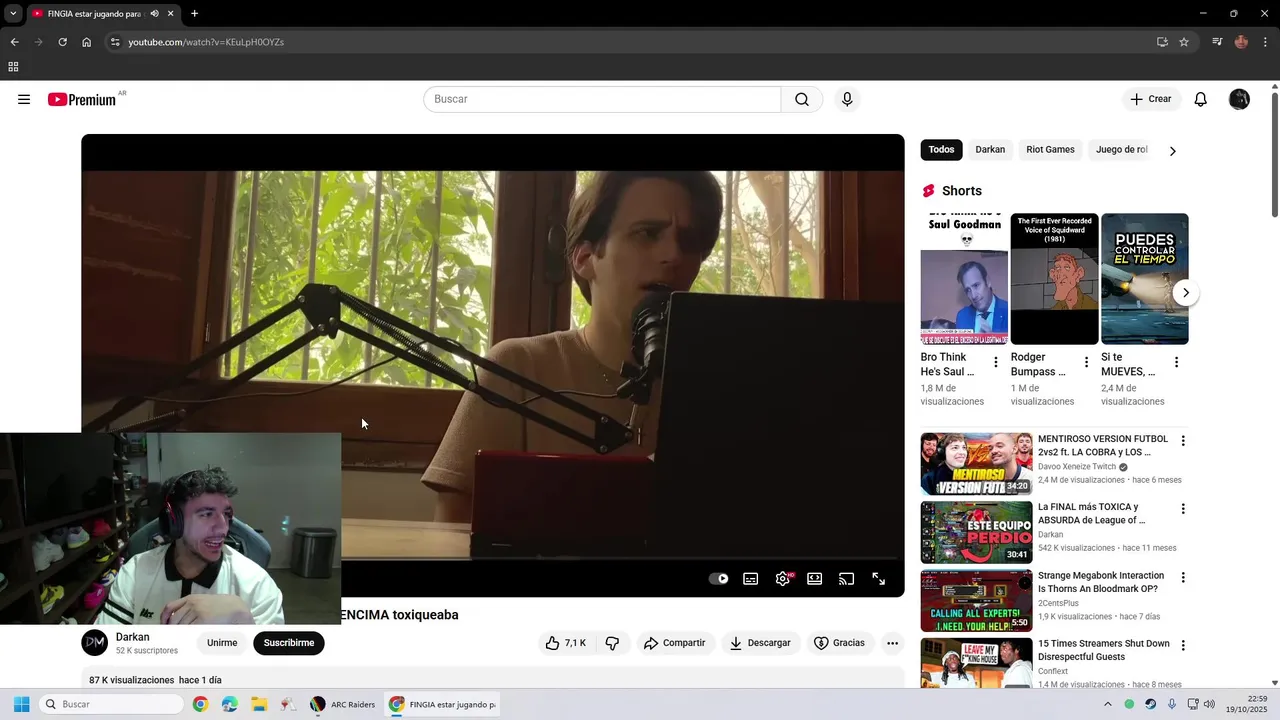Click the Gracias button
This screenshot has width=1280, height=720.
[x=839, y=643]
